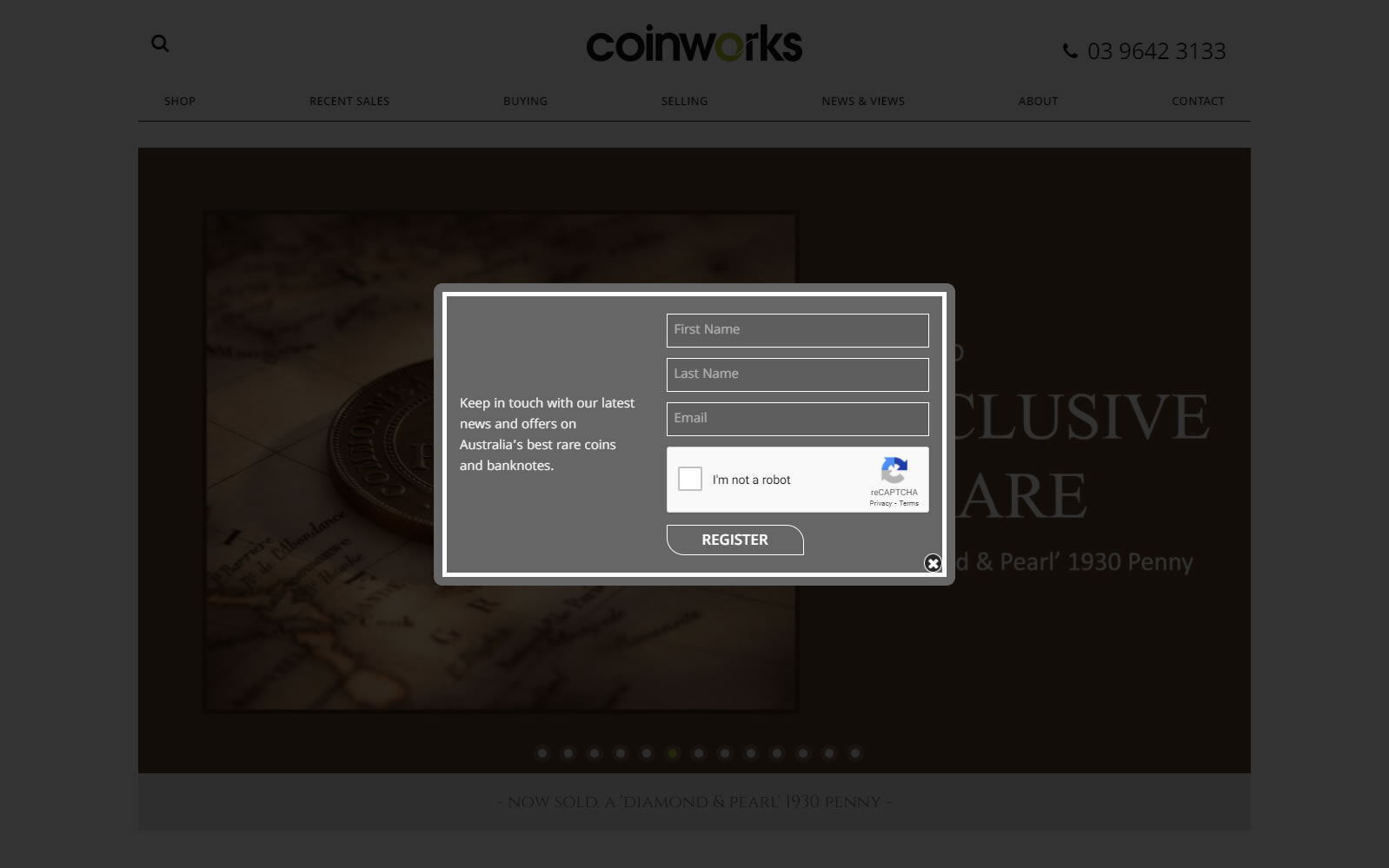Close the newsletter popup with the X icon
The height and width of the screenshot is (868, 1389).
pyautogui.click(x=933, y=563)
